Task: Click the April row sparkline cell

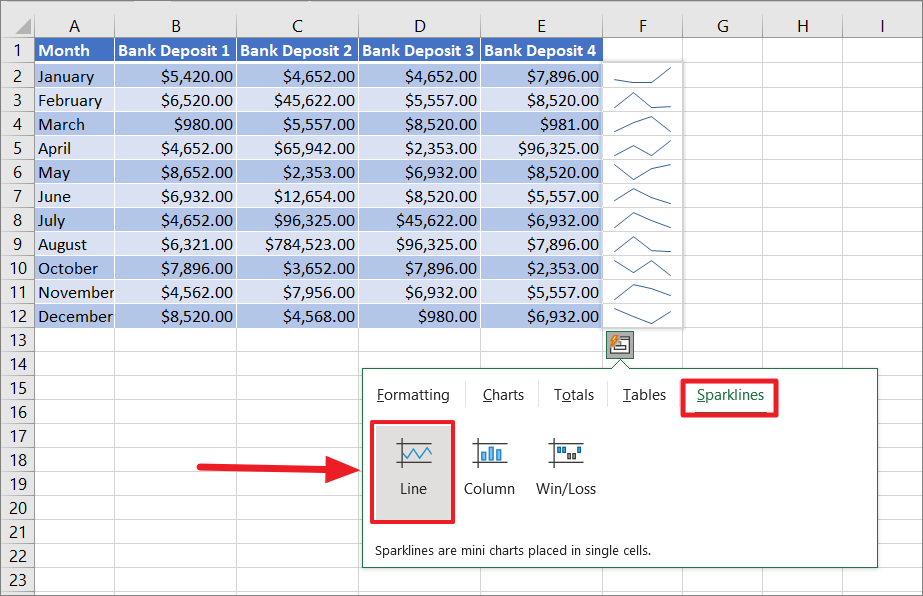Action: 642,148
